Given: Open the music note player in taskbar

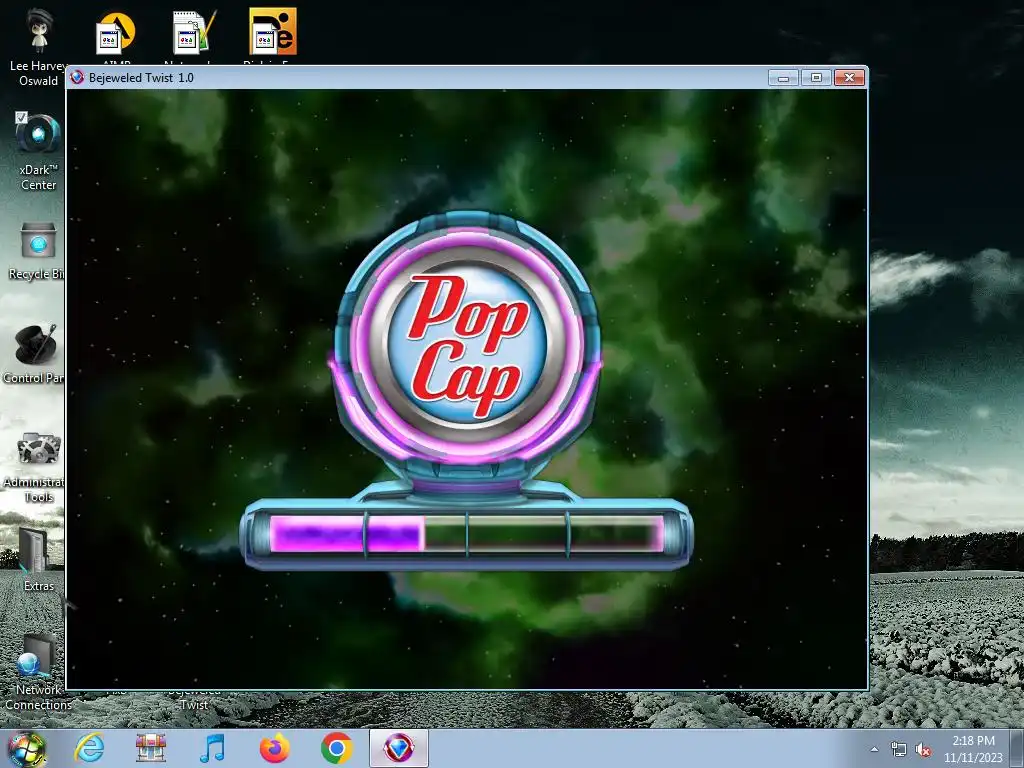Looking at the screenshot, I should tap(212, 748).
